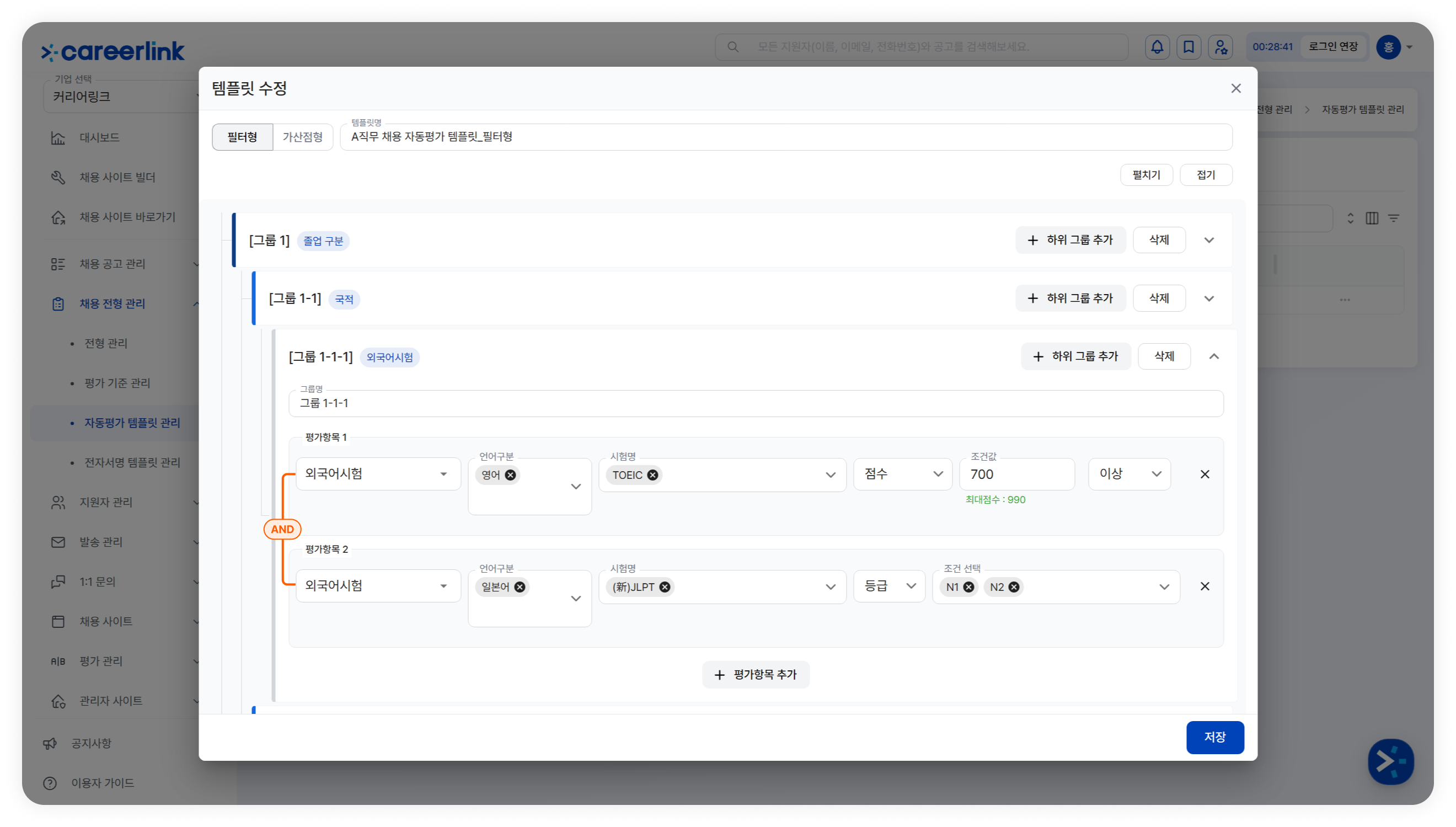Click the user settings icon in header
The height and width of the screenshot is (827, 1456).
coord(1220,46)
